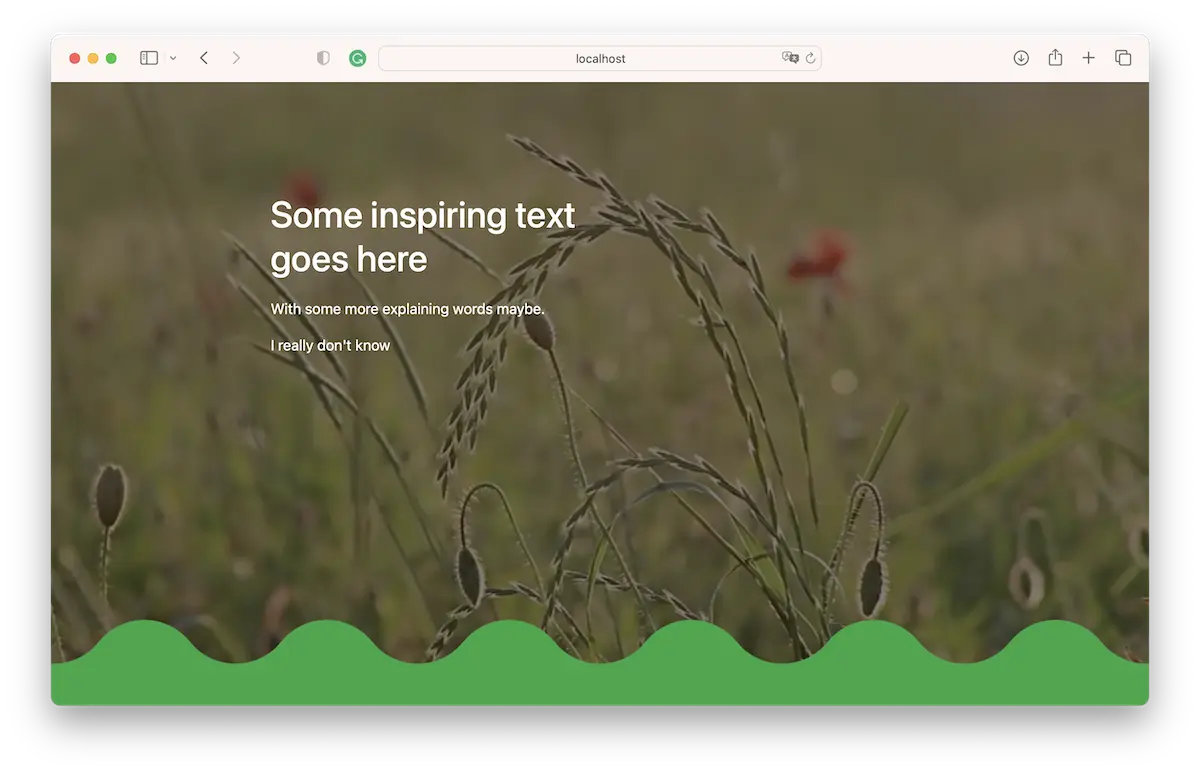The width and height of the screenshot is (1200, 773).
Task: Click the "Some inspiring text goes here" heading
Action: point(422,237)
